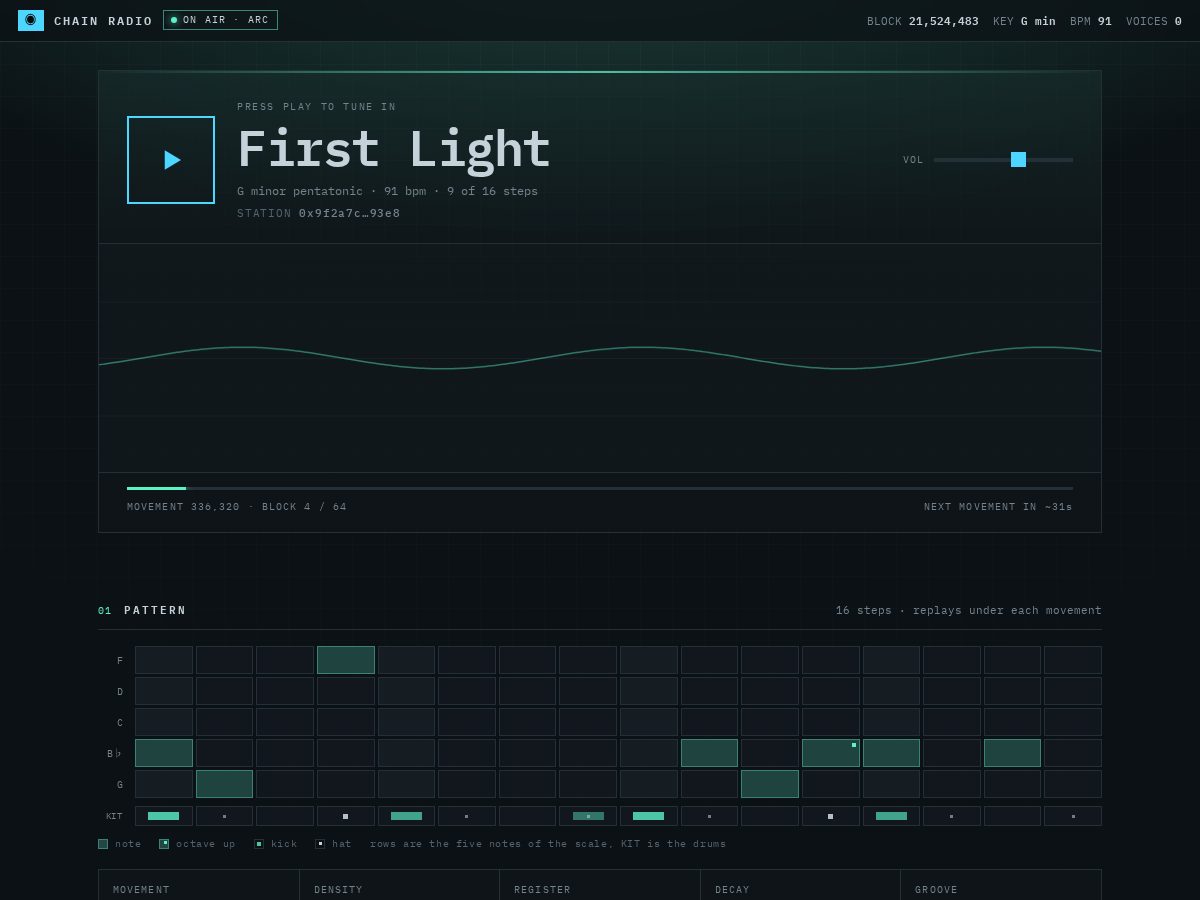
Task: Click the CHAIN RADIO brand name
Action: pyautogui.click(x=103, y=21)
